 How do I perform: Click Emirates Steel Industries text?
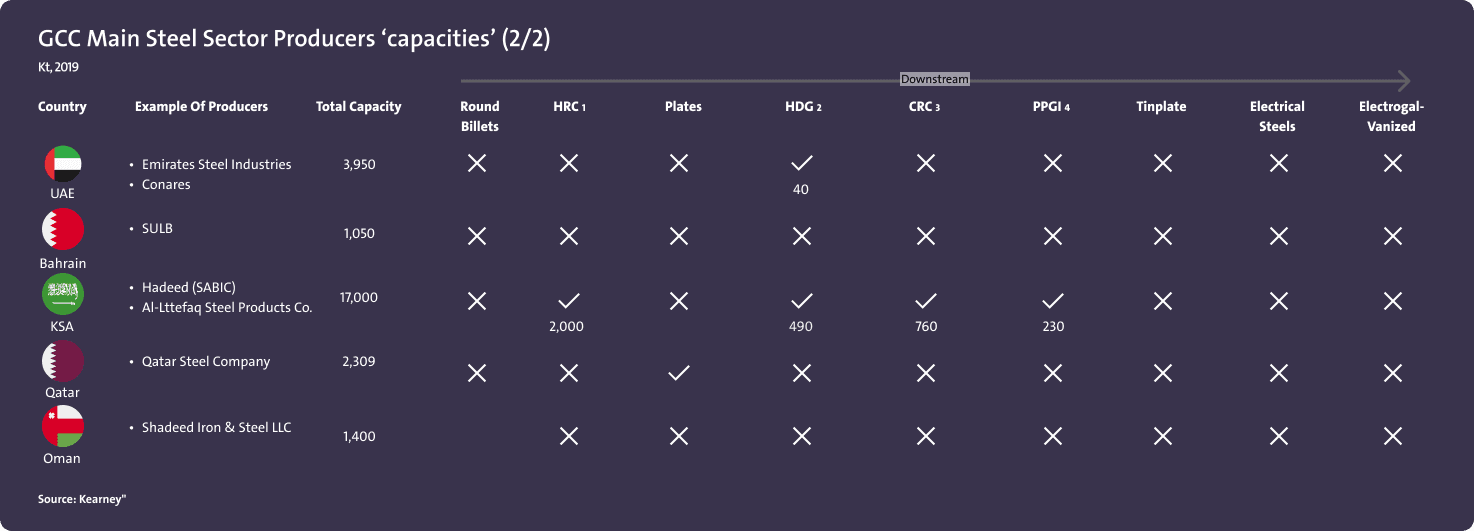tap(216, 164)
